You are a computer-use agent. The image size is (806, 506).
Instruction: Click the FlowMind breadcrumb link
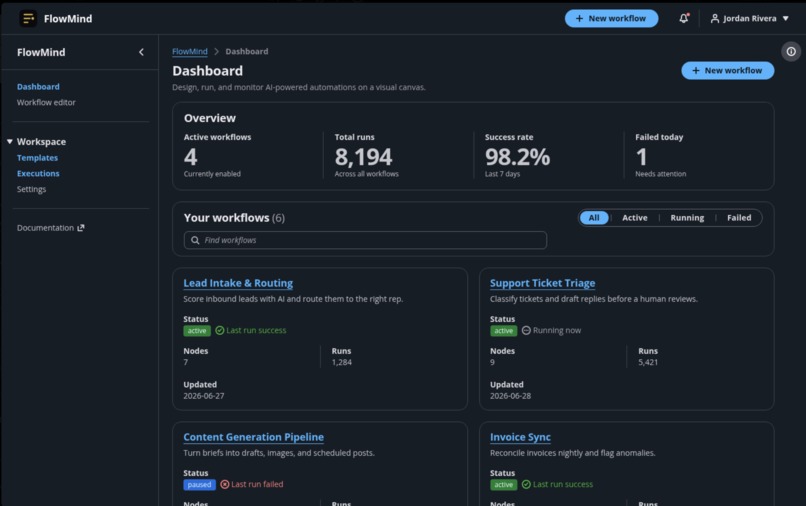(190, 51)
